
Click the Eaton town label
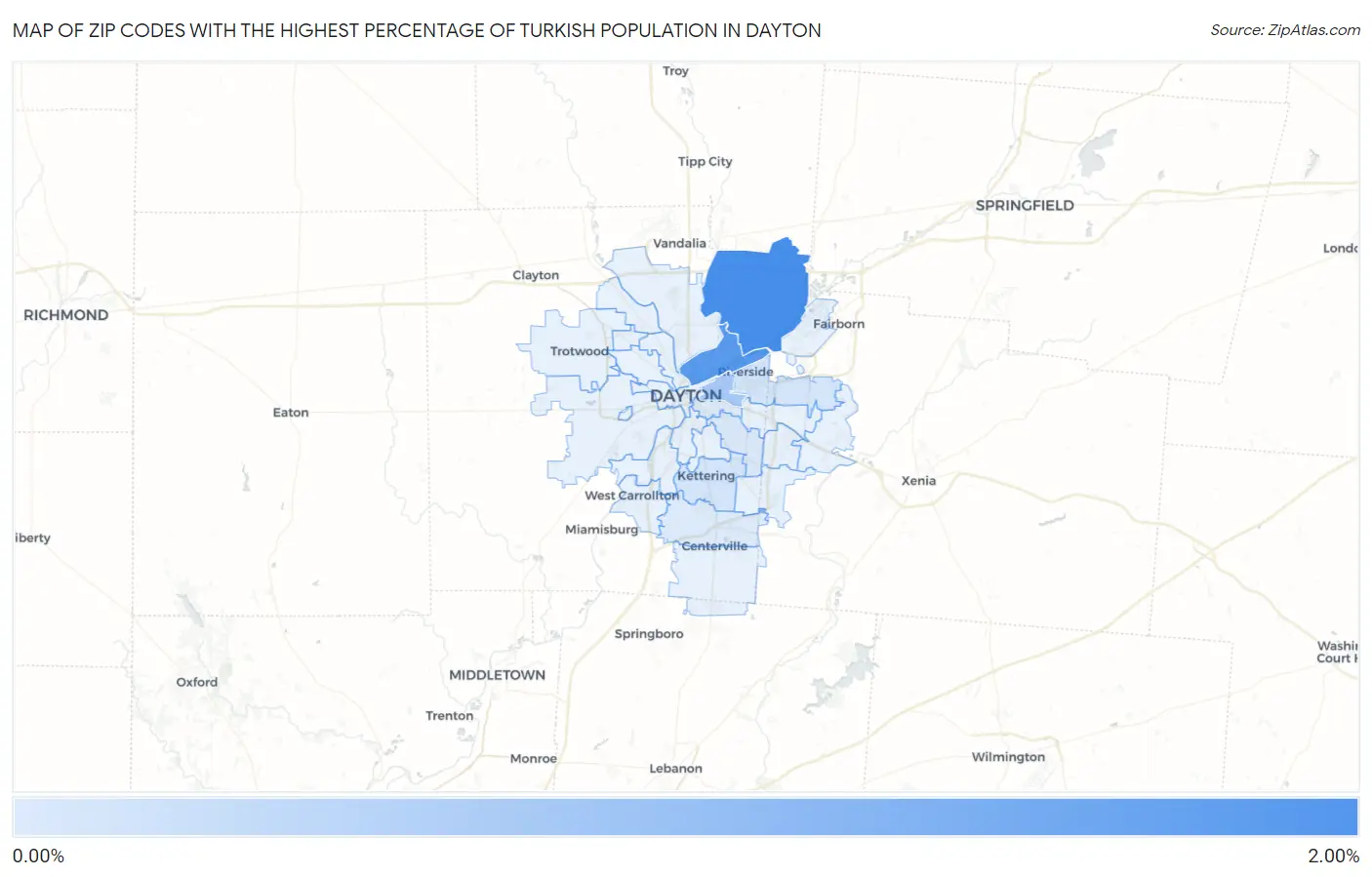tap(291, 413)
